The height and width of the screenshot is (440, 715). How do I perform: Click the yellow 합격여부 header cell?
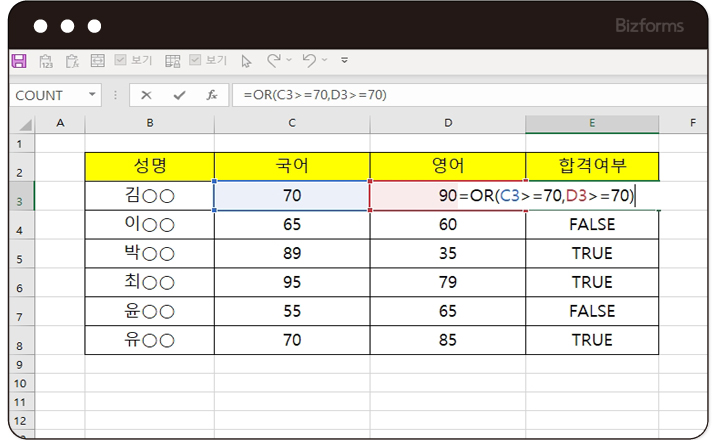coord(592,166)
